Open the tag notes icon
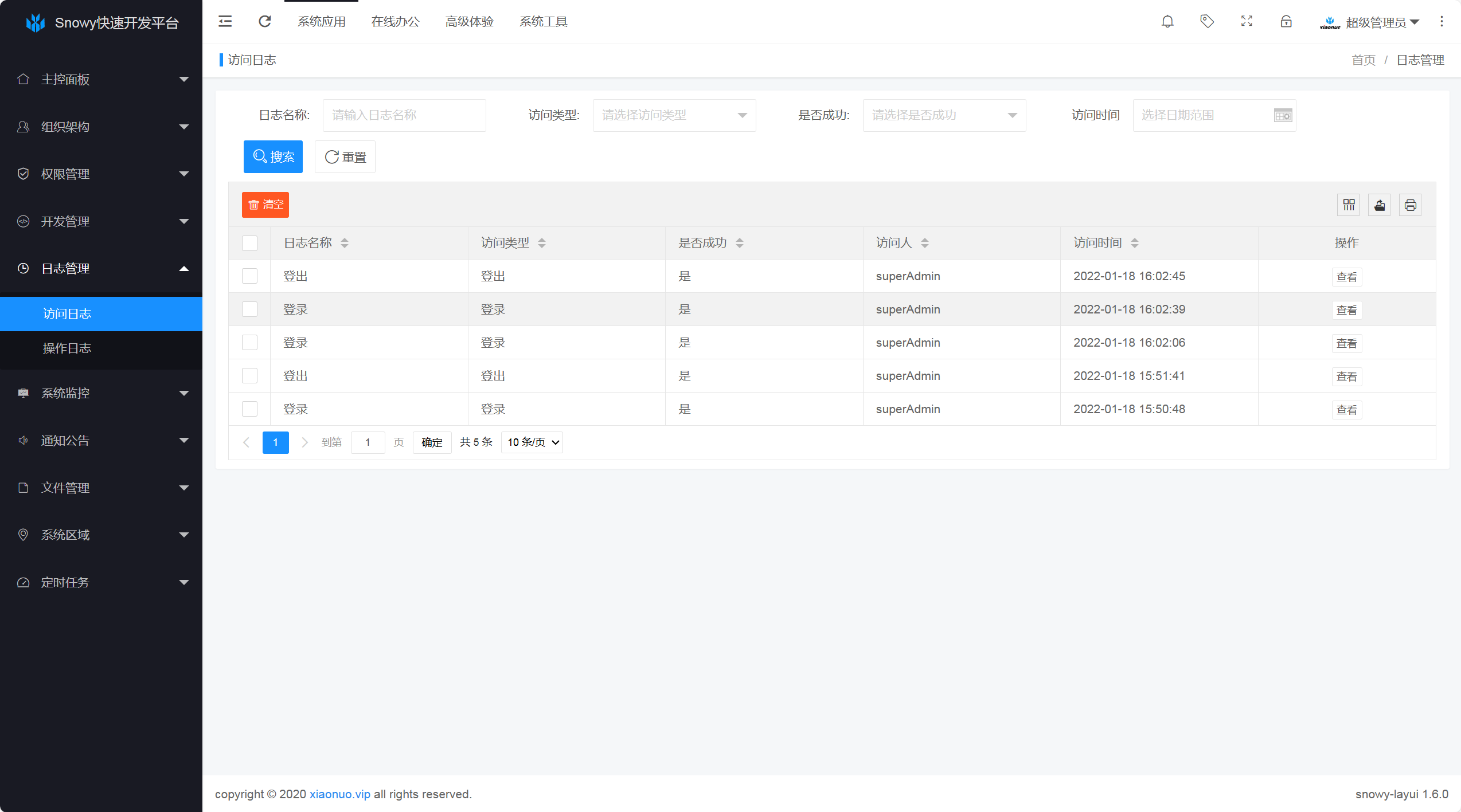 coord(1207,22)
